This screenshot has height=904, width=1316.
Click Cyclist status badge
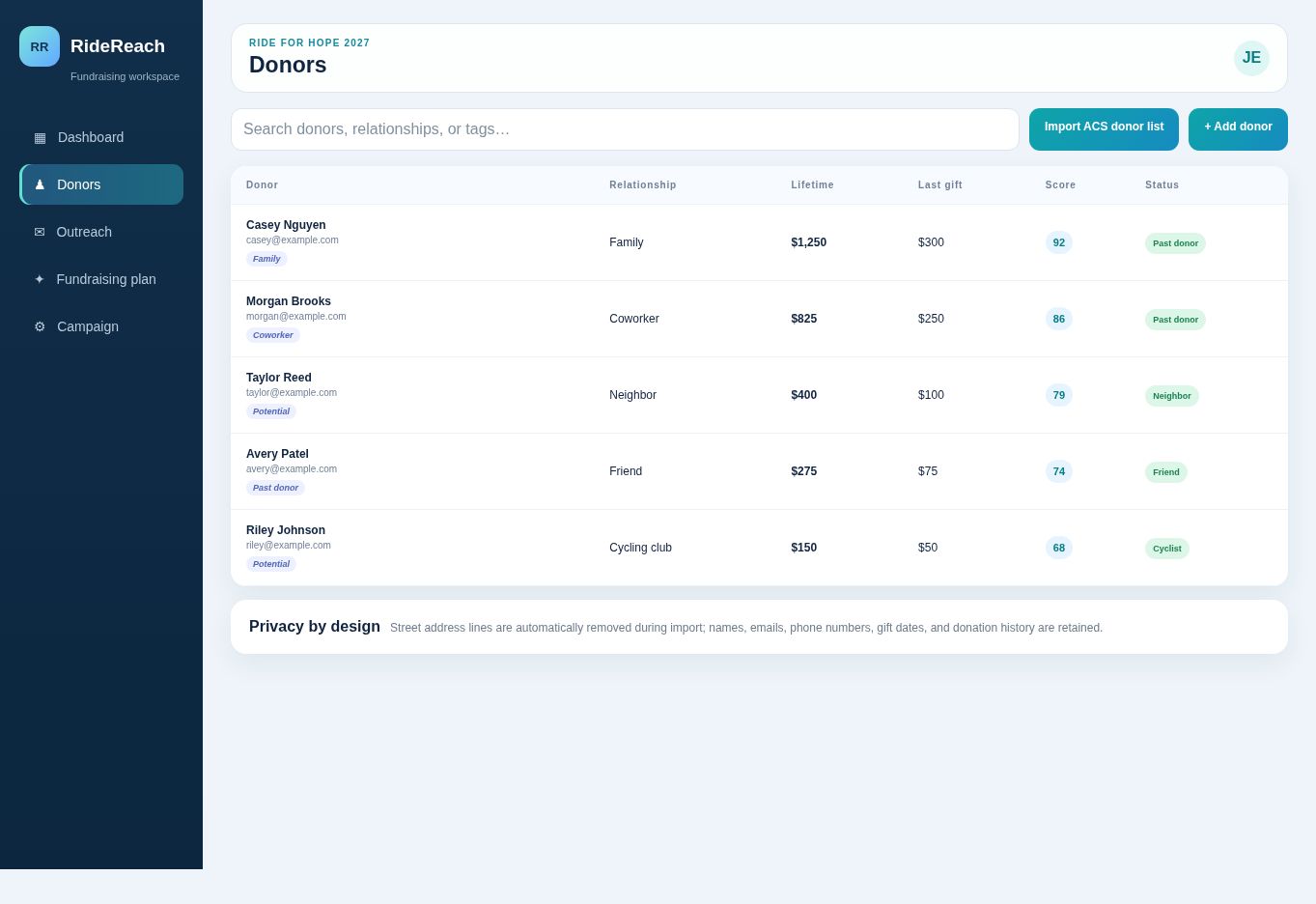pos(1167,549)
